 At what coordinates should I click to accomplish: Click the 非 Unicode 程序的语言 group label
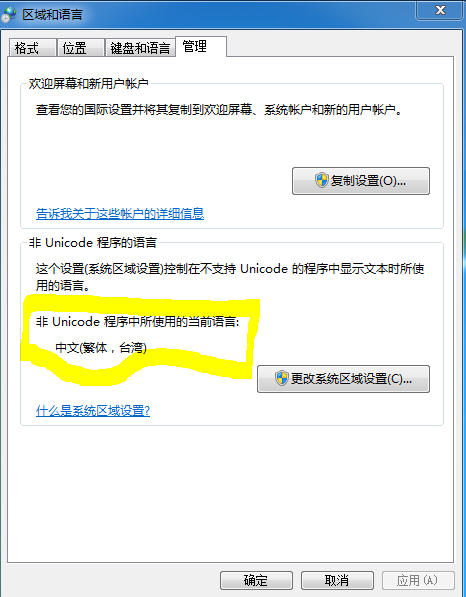click(x=93, y=243)
